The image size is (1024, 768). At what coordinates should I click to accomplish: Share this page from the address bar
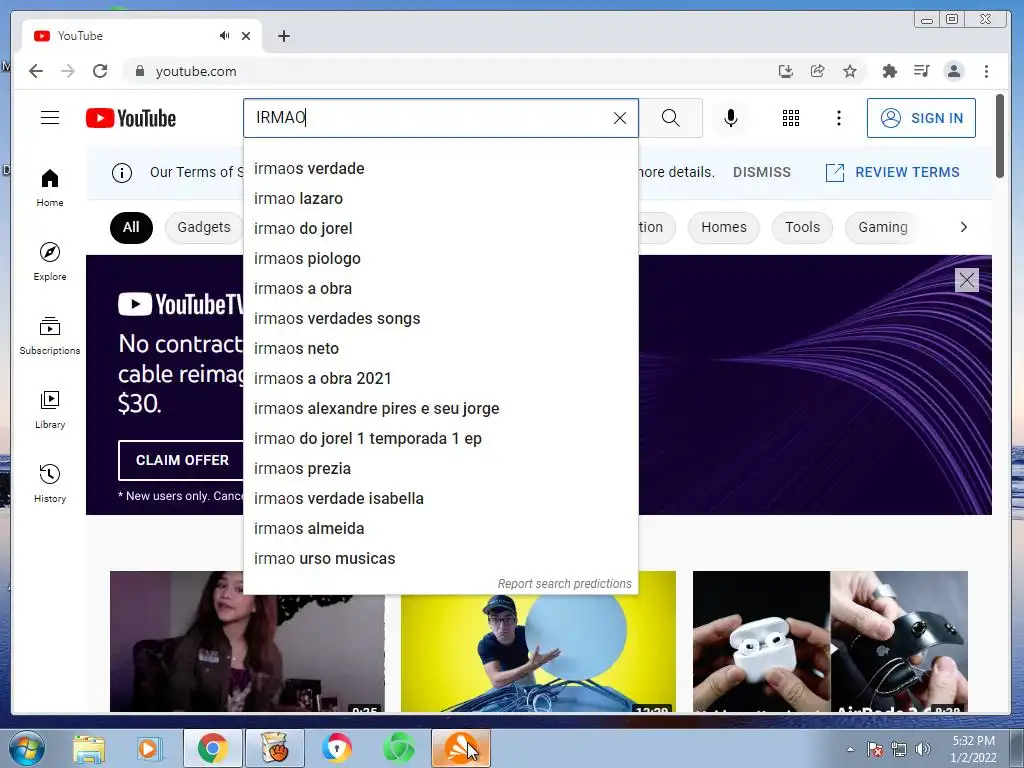point(818,71)
